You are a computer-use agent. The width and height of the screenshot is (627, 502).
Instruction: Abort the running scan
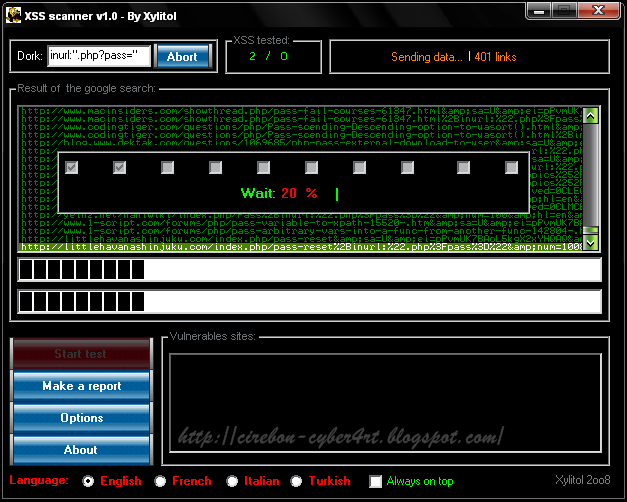[x=183, y=56]
